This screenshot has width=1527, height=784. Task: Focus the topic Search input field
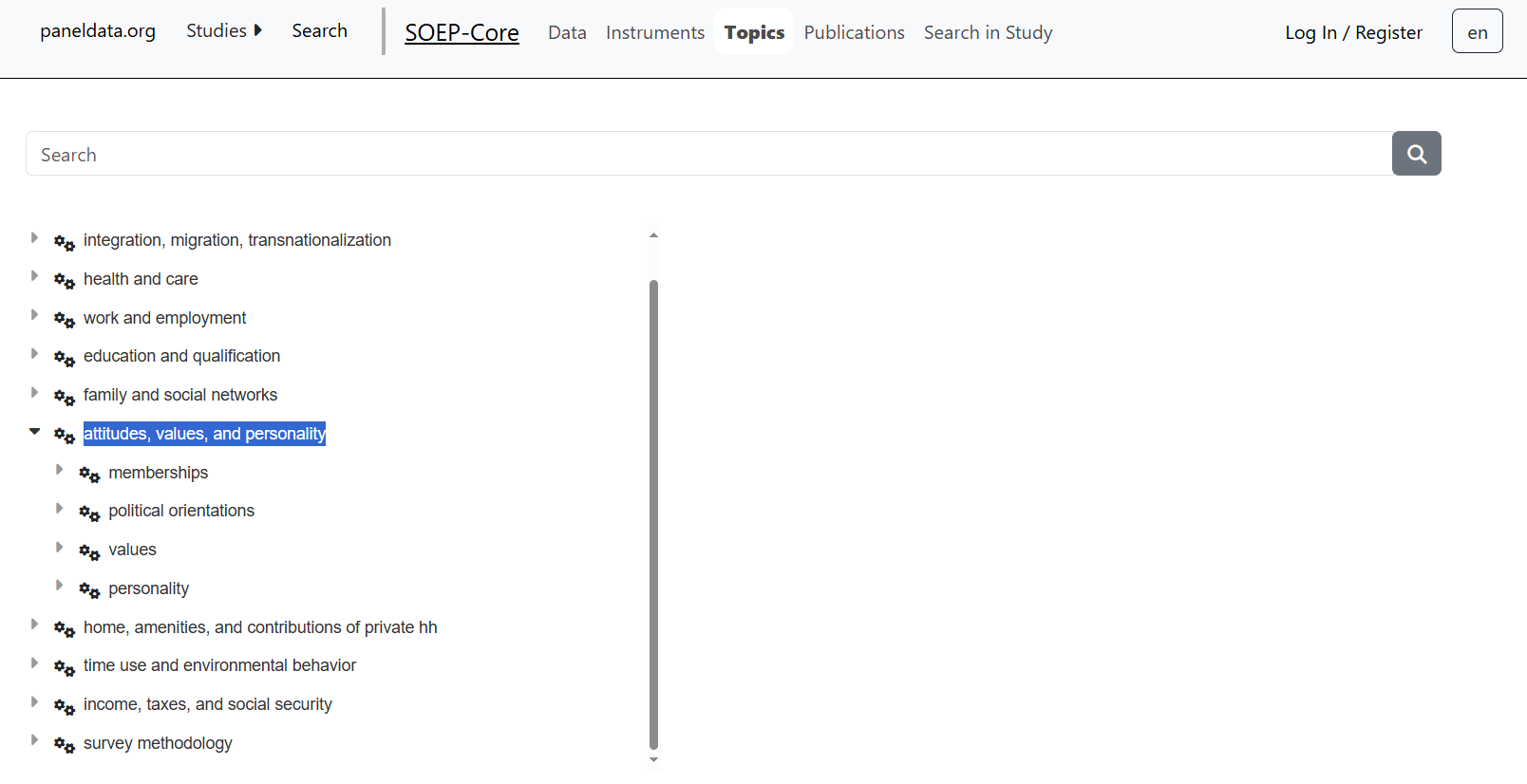click(x=708, y=154)
